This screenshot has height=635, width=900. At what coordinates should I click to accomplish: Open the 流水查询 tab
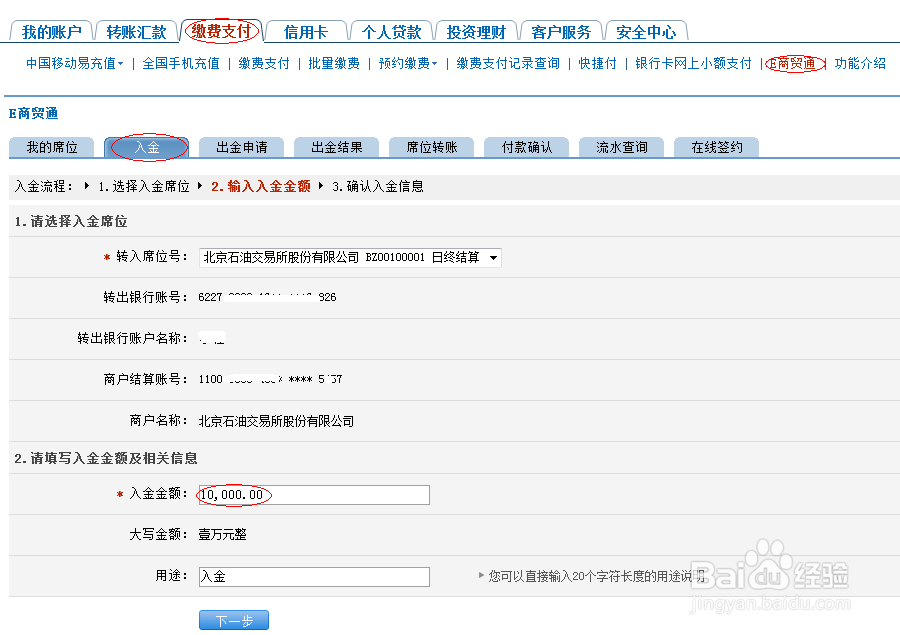[621, 146]
